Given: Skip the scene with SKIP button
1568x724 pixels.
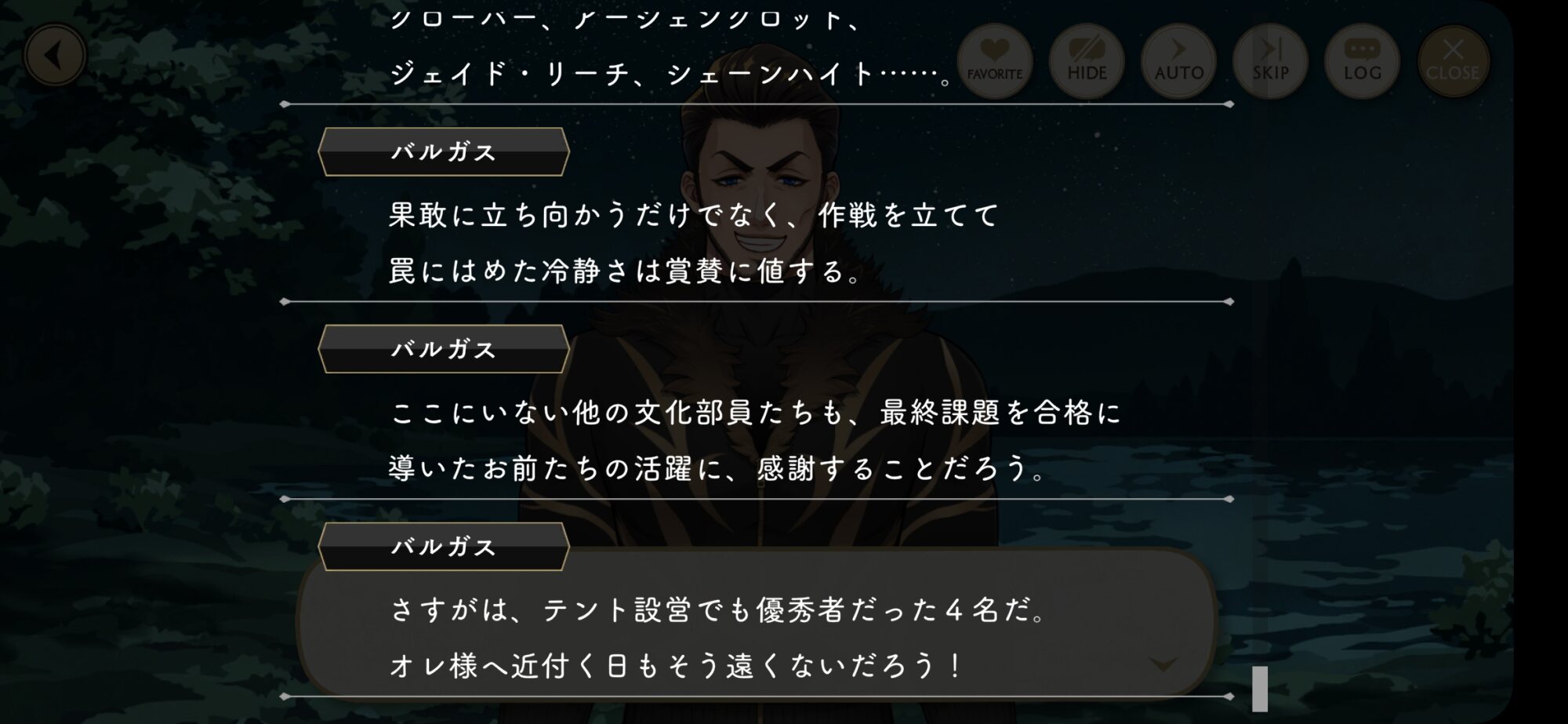Looking at the screenshot, I should tap(1270, 61).
